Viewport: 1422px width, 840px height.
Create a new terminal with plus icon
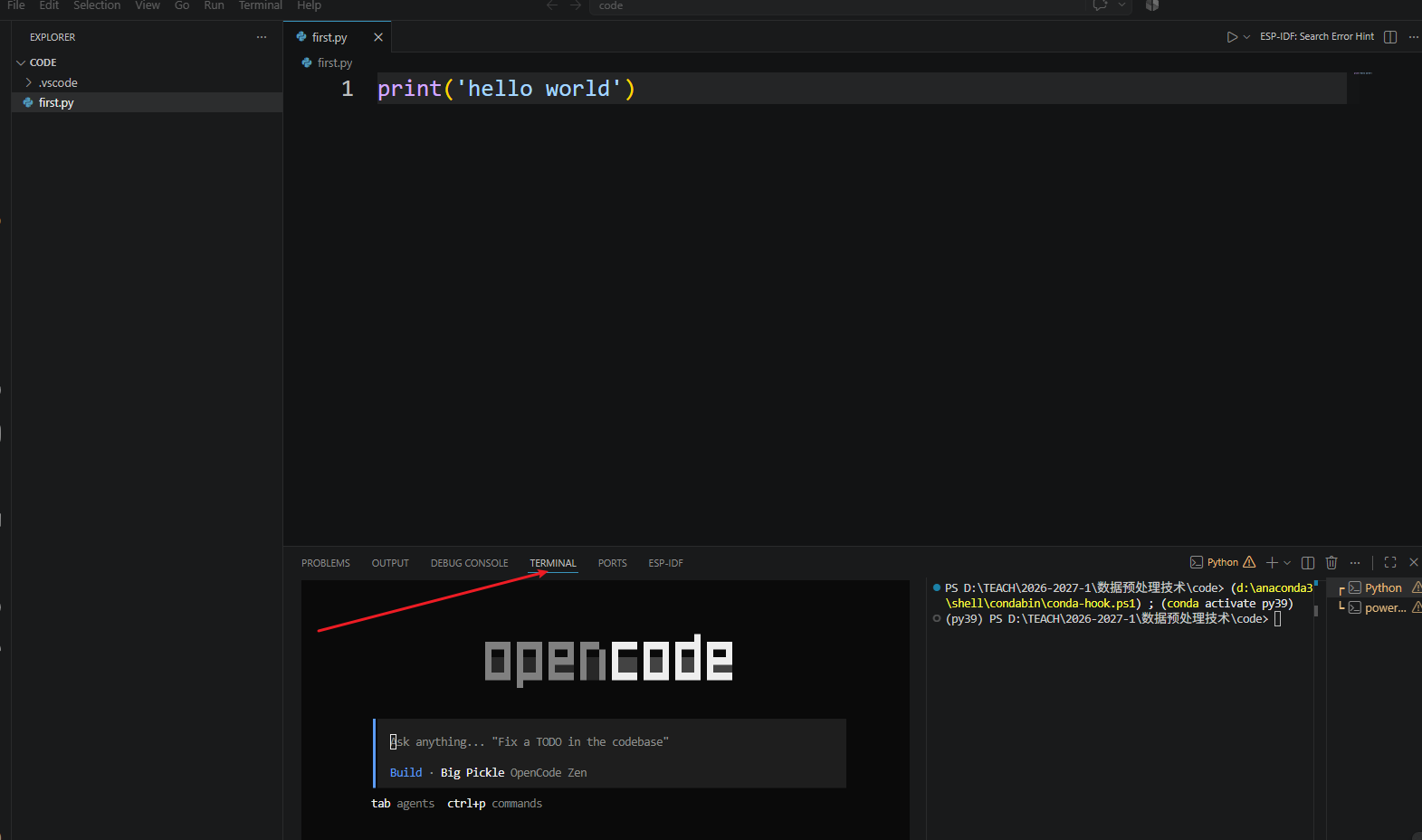pos(1272,562)
